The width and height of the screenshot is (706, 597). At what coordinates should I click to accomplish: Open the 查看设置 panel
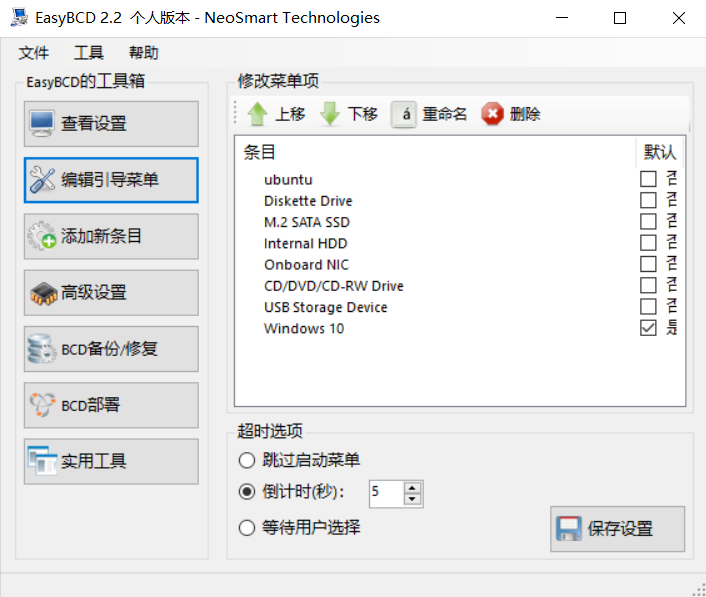coord(111,124)
